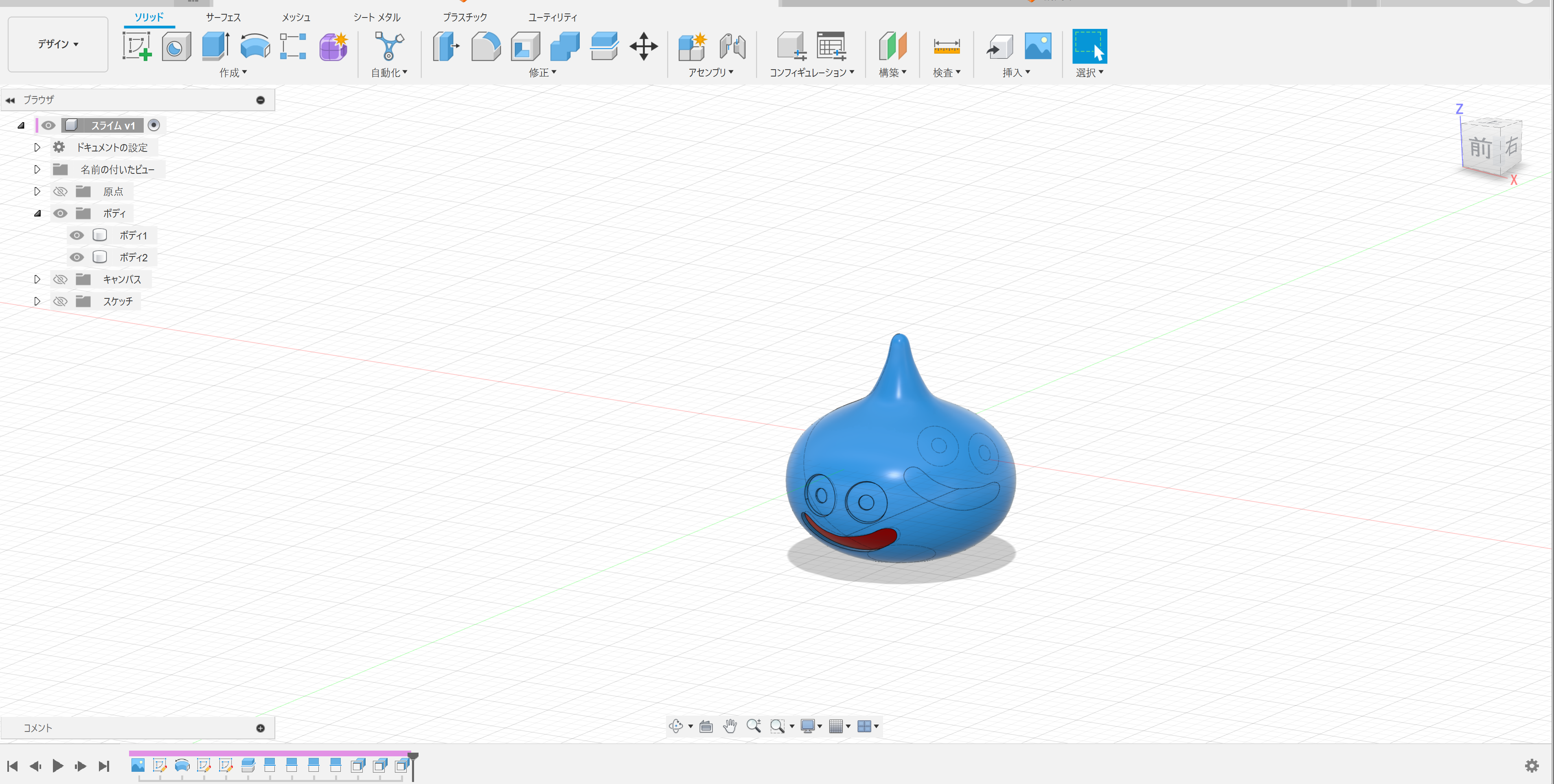Open timeline settings gear

(1532, 766)
